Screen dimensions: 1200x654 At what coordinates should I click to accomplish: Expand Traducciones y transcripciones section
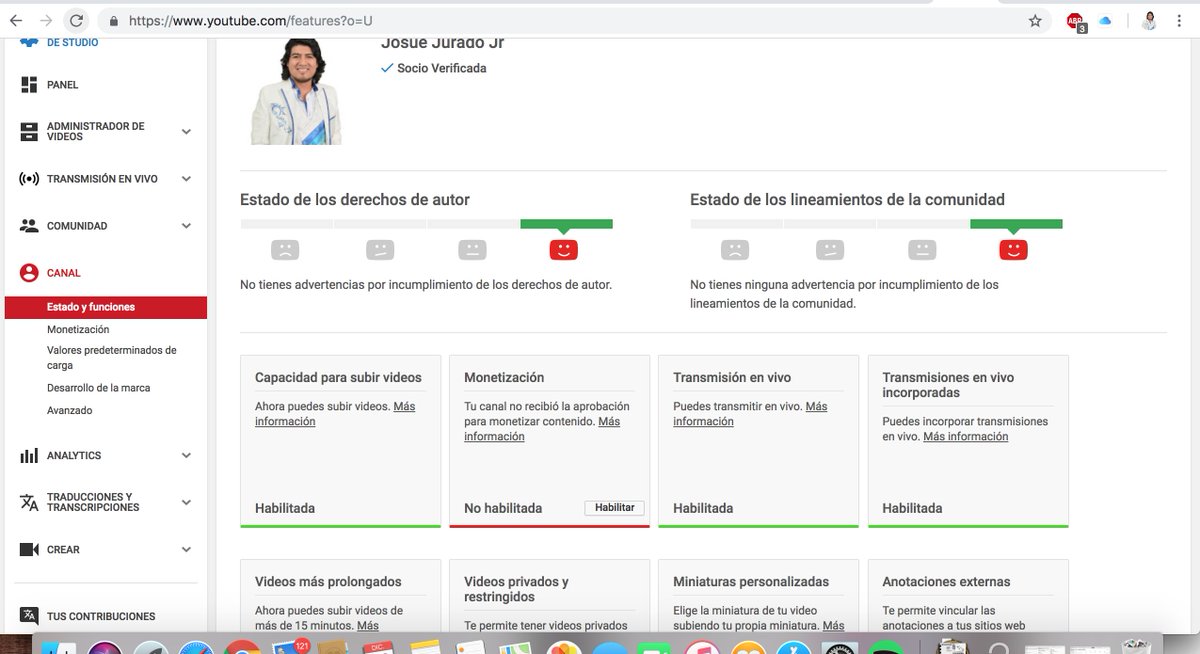pos(186,502)
